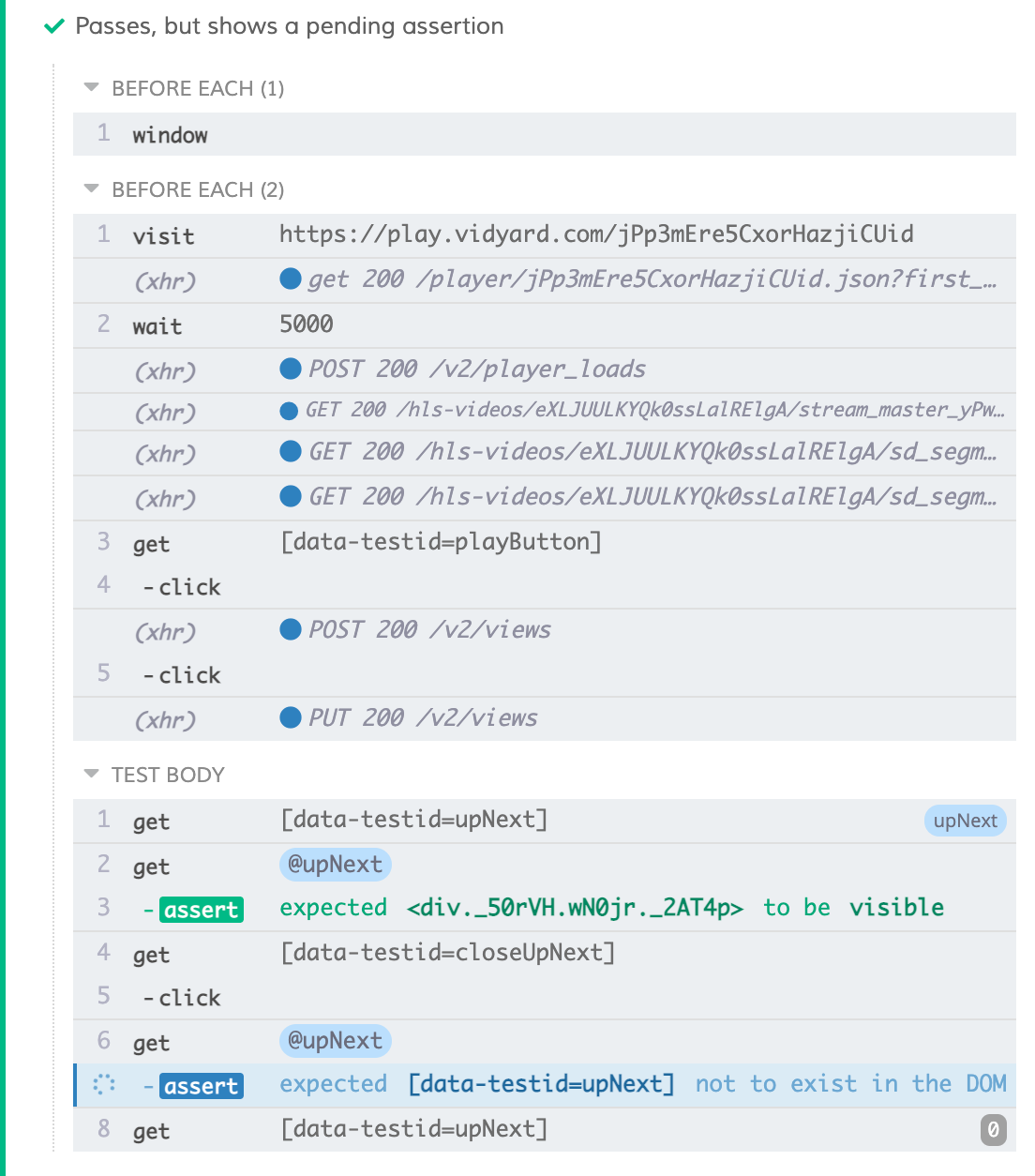Image resolution: width=1035 pixels, height=1176 pixels.
Task: Select click command numbered 4 in BEFORE EACH
Action: click(545, 586)
